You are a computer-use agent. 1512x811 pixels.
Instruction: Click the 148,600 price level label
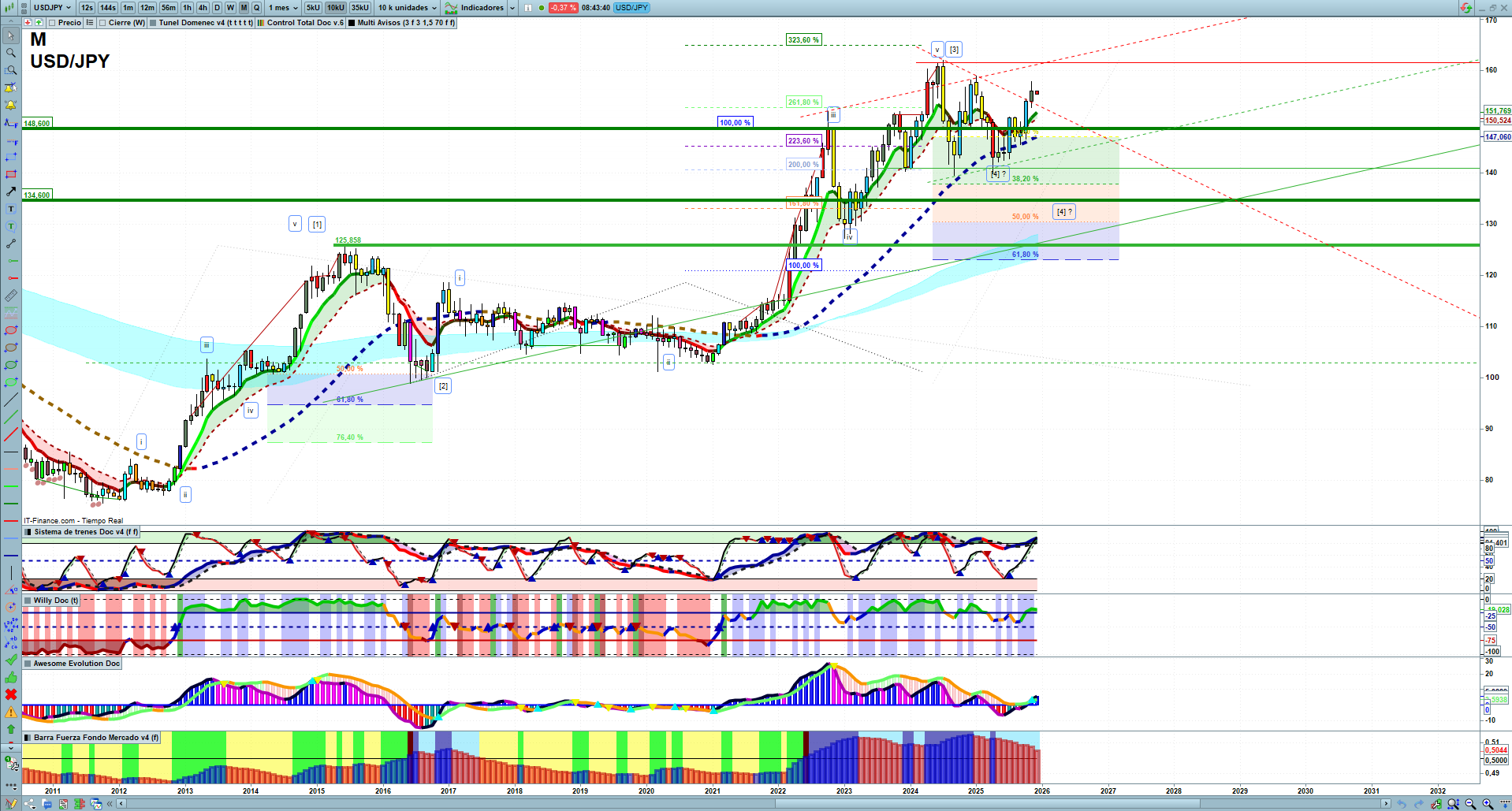37,123
